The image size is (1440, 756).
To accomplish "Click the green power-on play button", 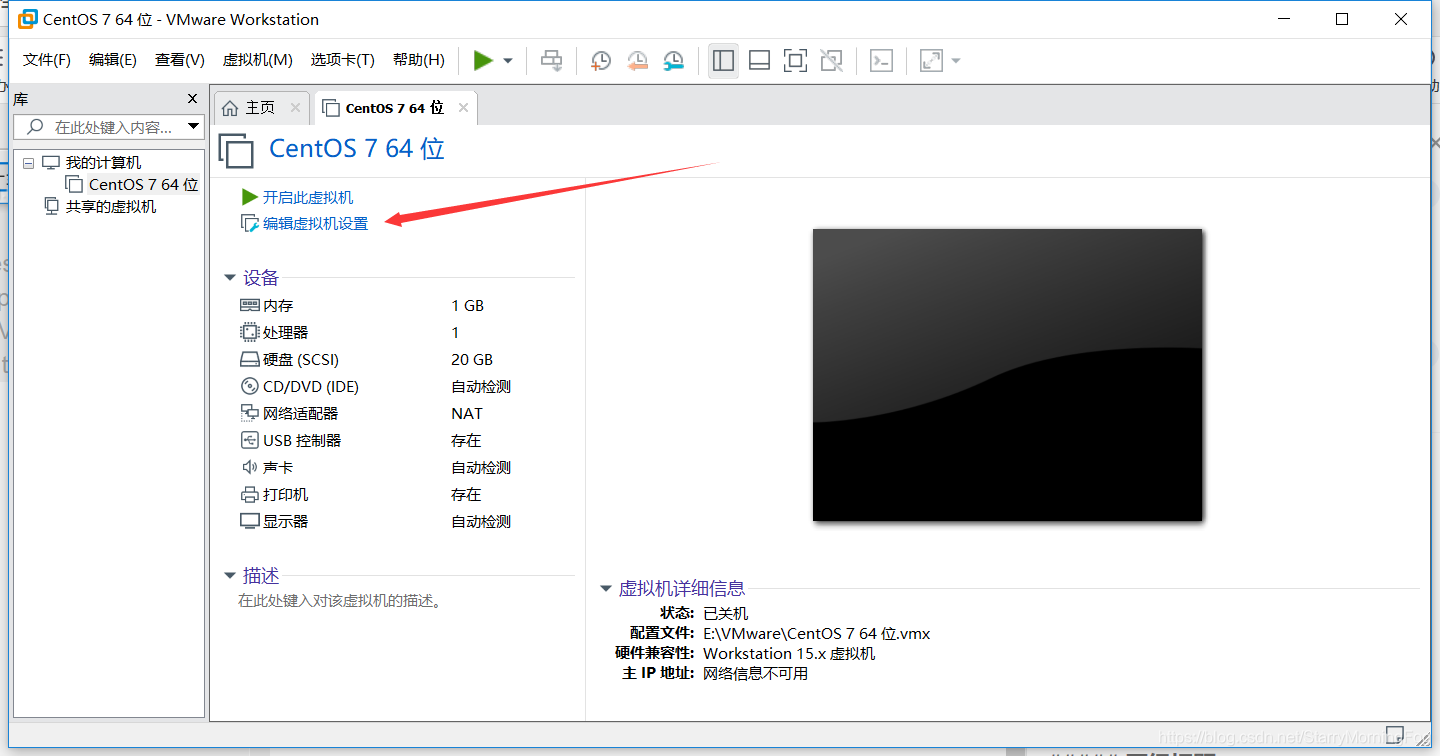I will pos(483,61).
